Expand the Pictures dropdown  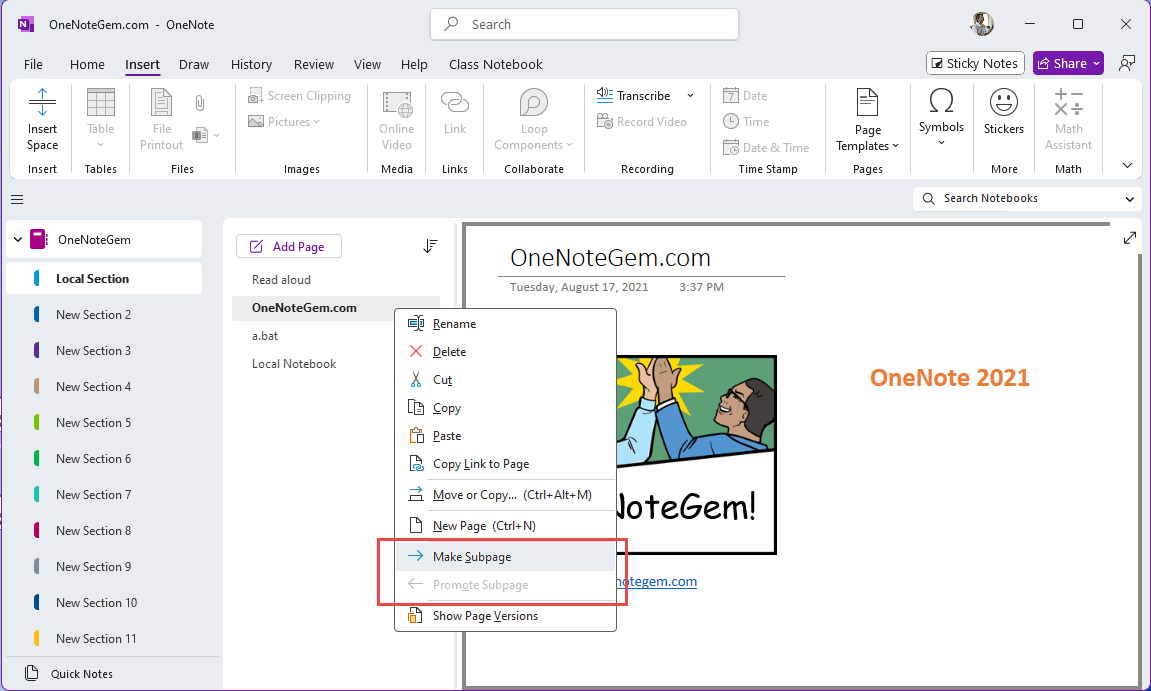317,122
